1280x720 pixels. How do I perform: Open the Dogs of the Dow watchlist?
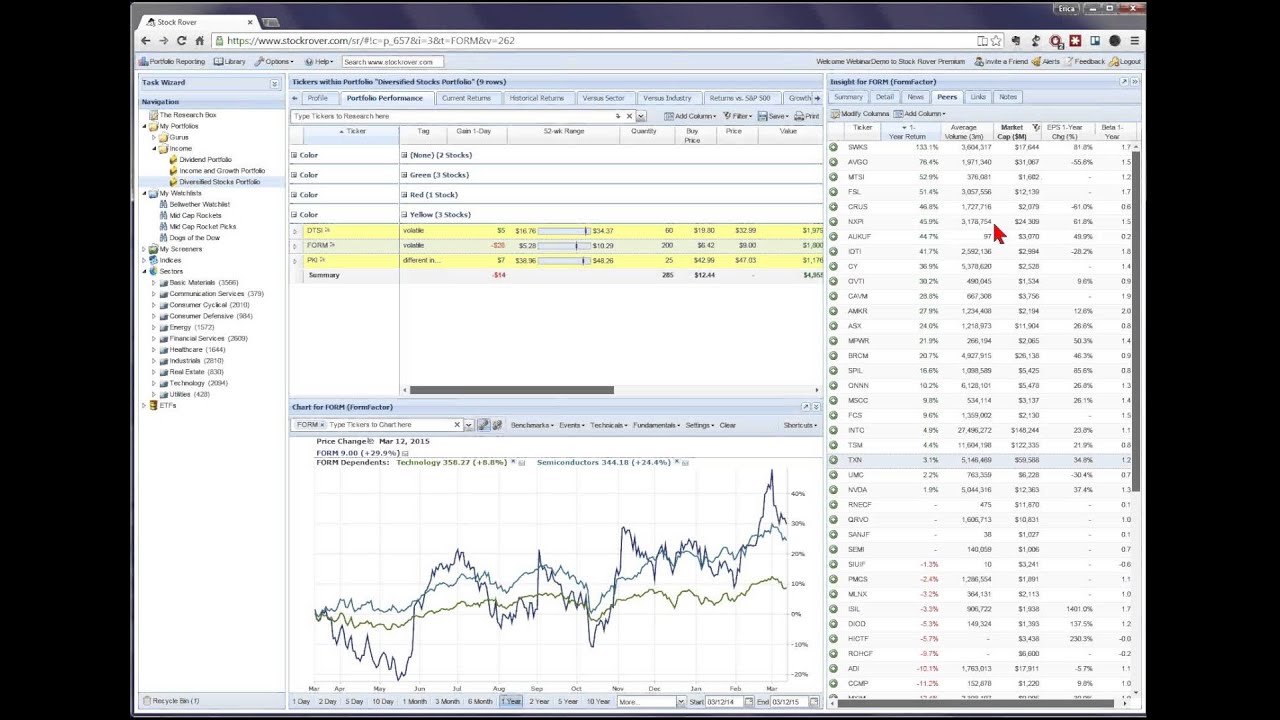194,238
